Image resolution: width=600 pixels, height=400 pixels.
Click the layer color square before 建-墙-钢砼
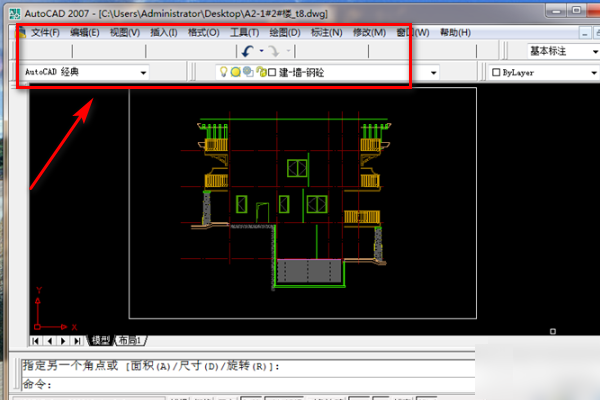(272, 72)
